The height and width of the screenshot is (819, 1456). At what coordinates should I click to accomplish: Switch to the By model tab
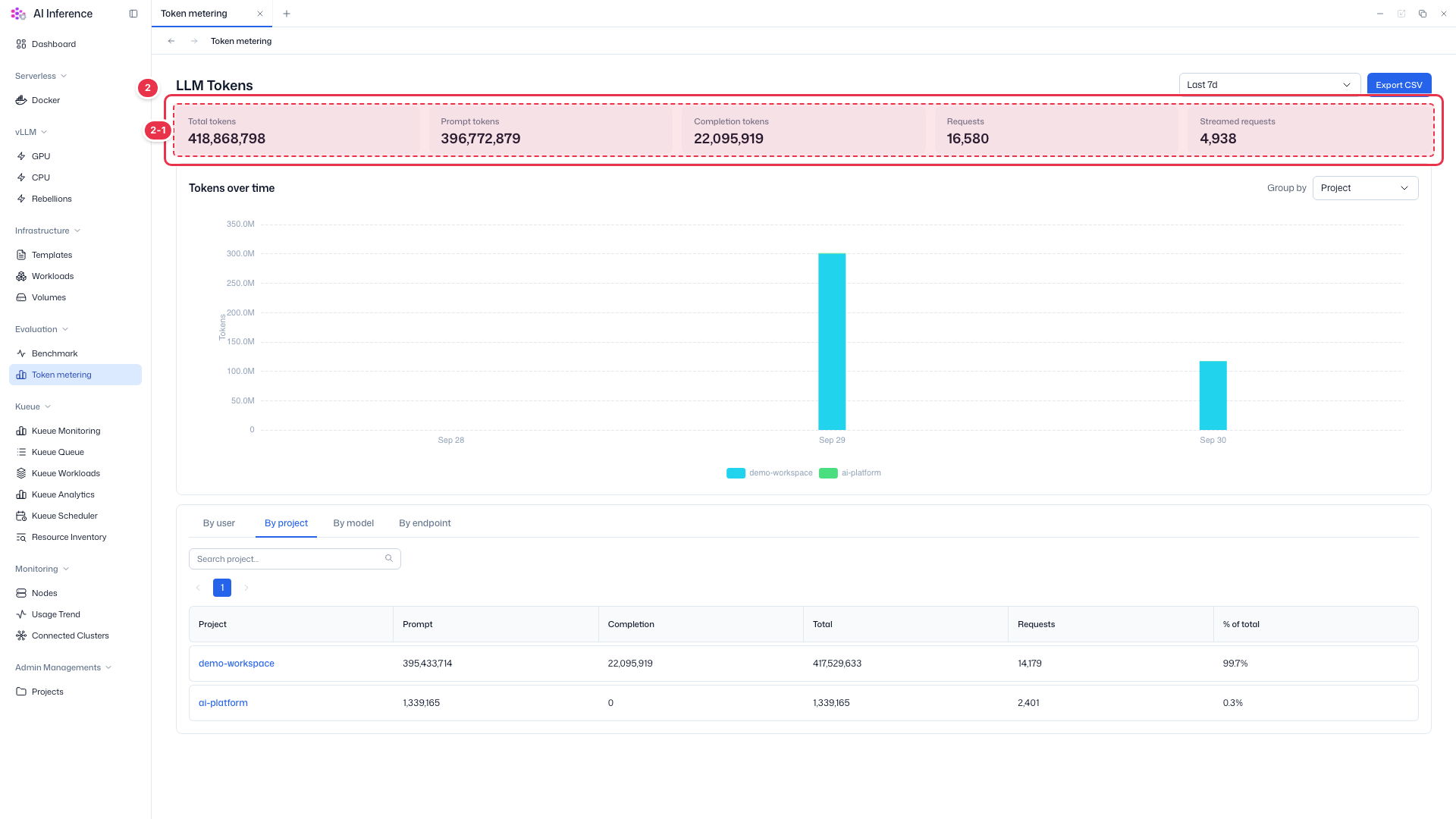[x=353, y=523]
